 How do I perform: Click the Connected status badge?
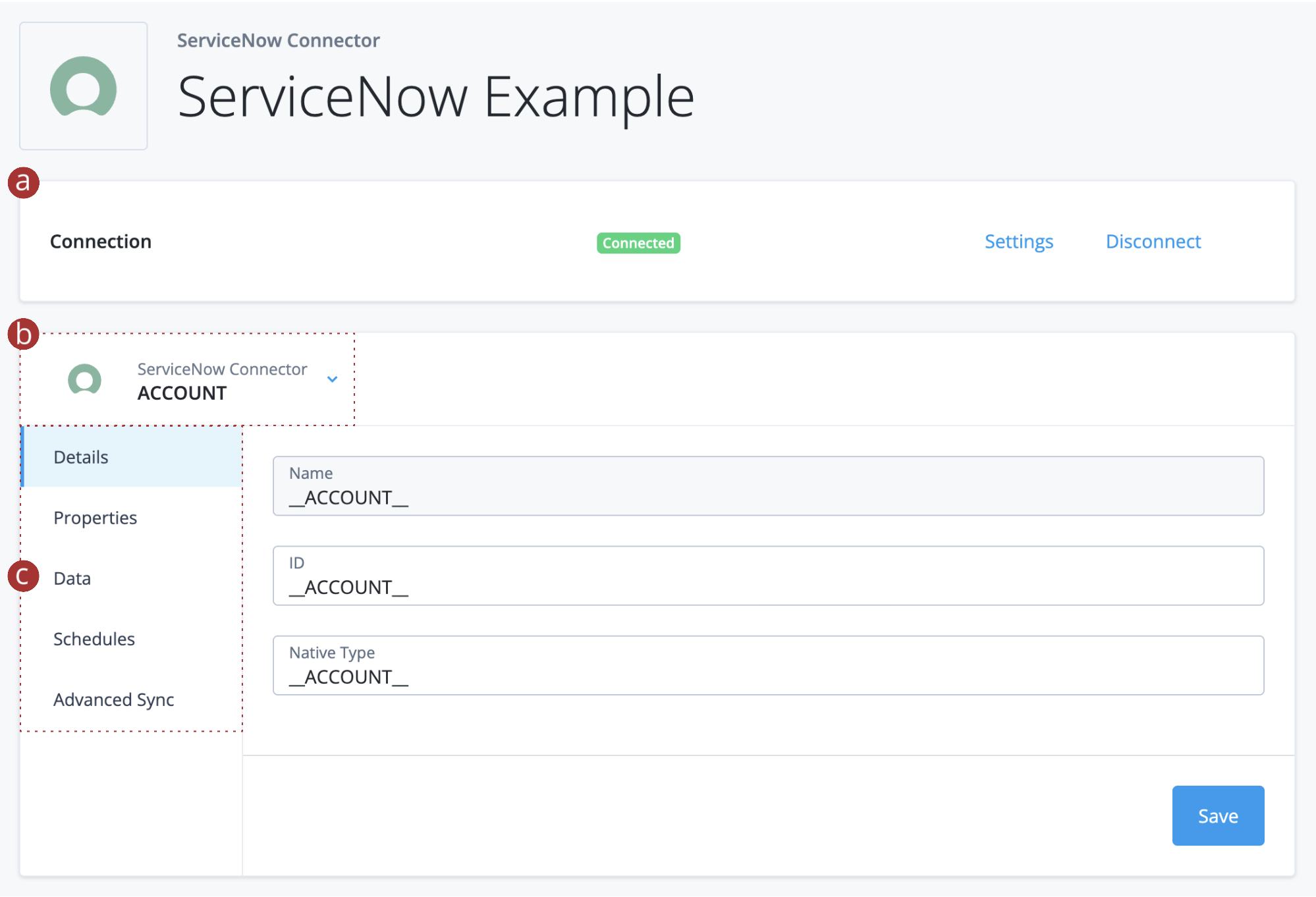tap(638, 243)
